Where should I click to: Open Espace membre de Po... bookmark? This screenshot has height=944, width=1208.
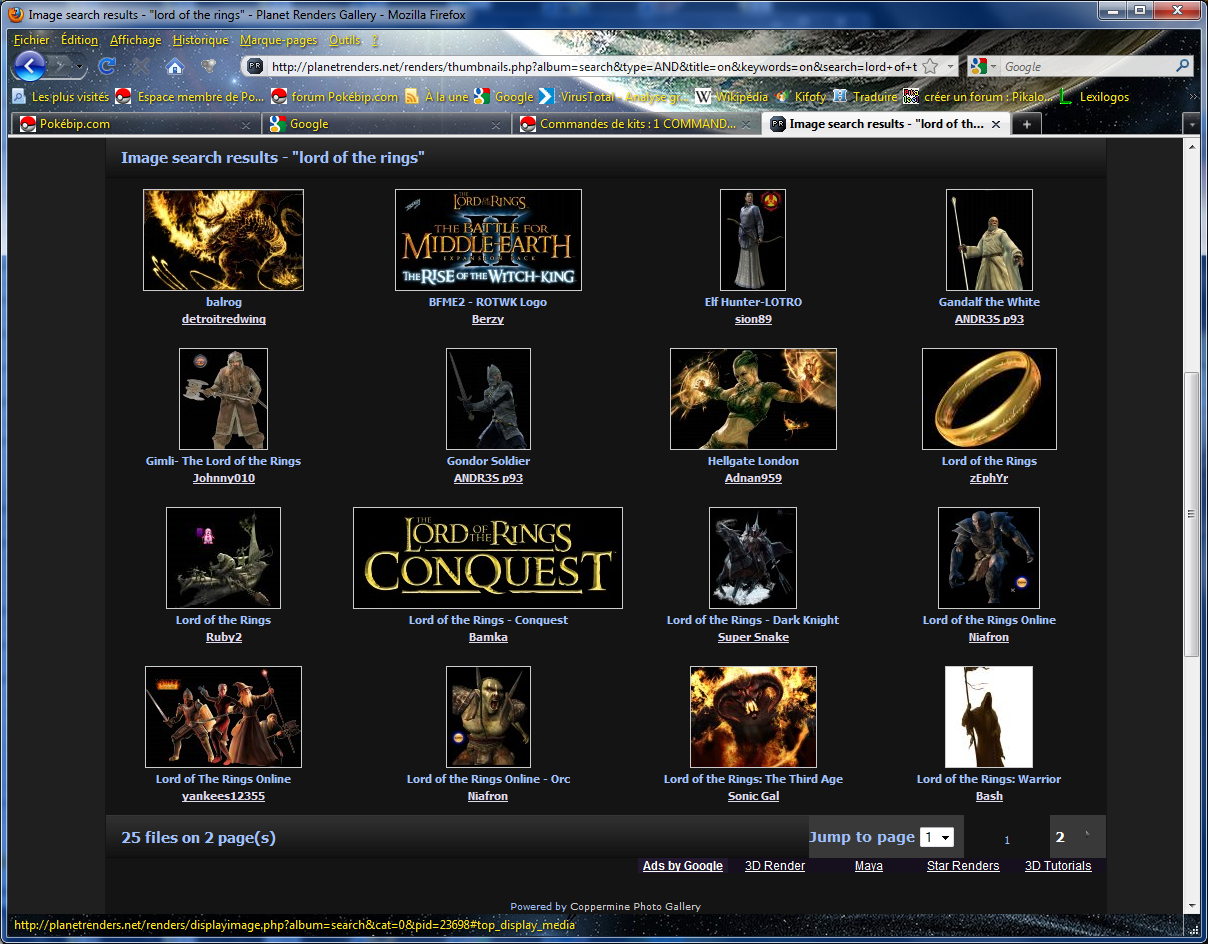tap(190, 97)
